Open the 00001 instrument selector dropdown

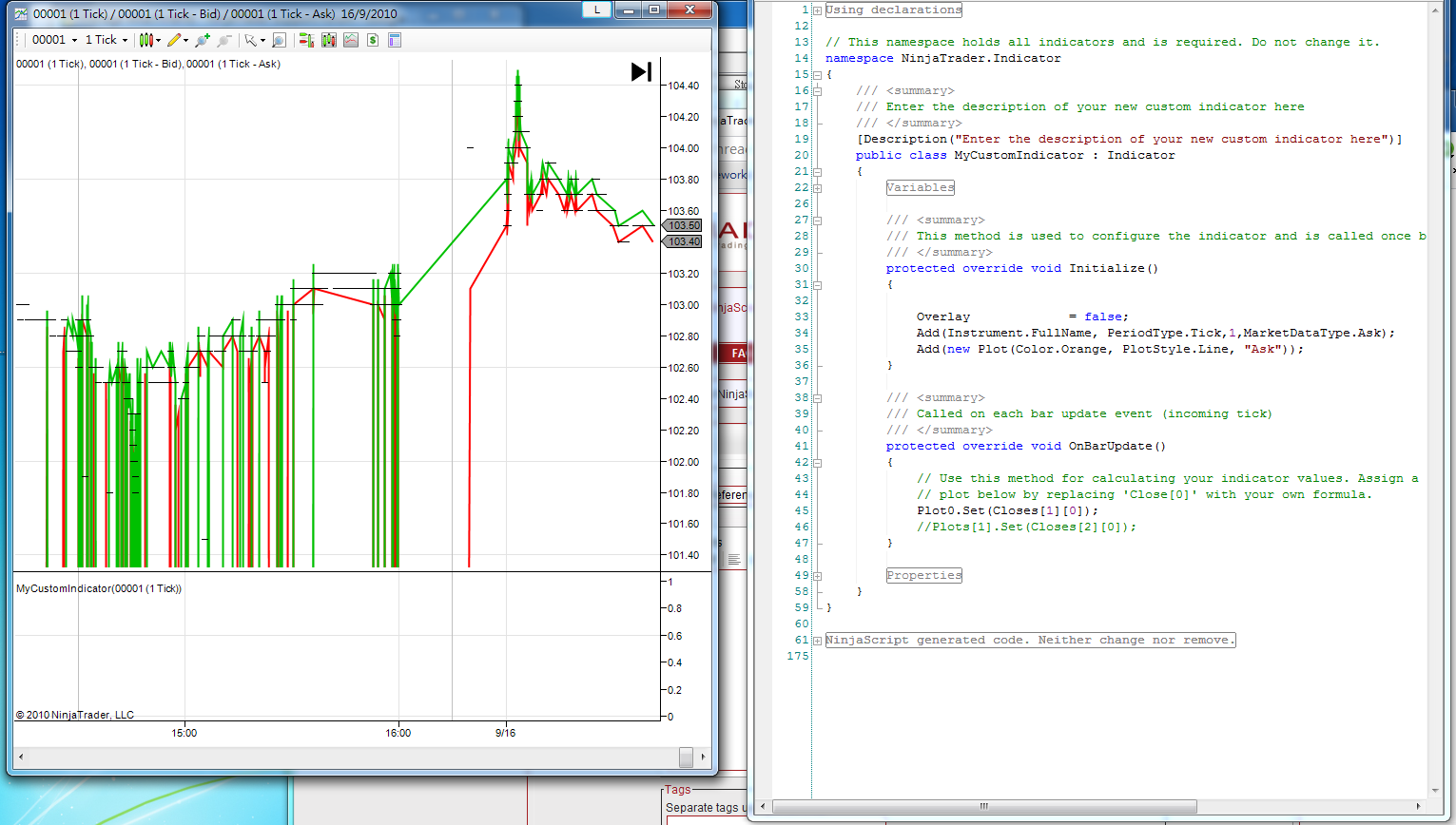[x=54, y=40]
